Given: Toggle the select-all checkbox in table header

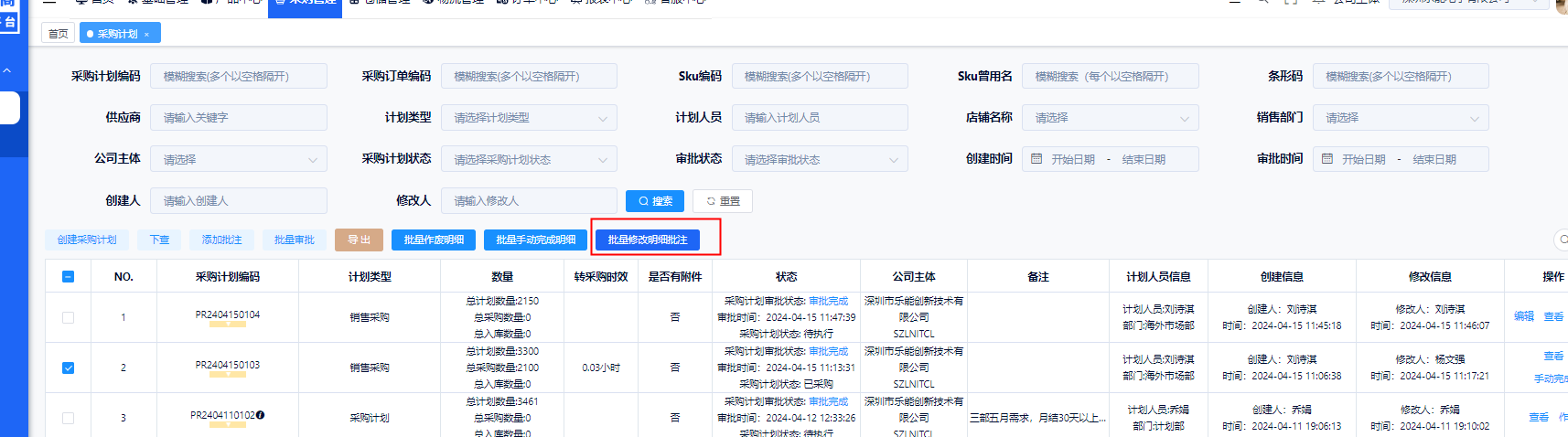Looking at the screenshot, I should click(x=68, y=276).
